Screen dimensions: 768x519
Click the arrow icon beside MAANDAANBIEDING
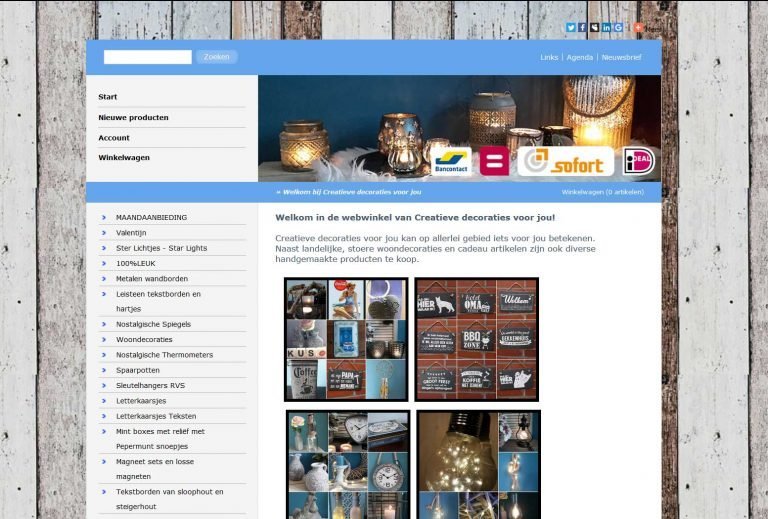[x=104, y=217]
